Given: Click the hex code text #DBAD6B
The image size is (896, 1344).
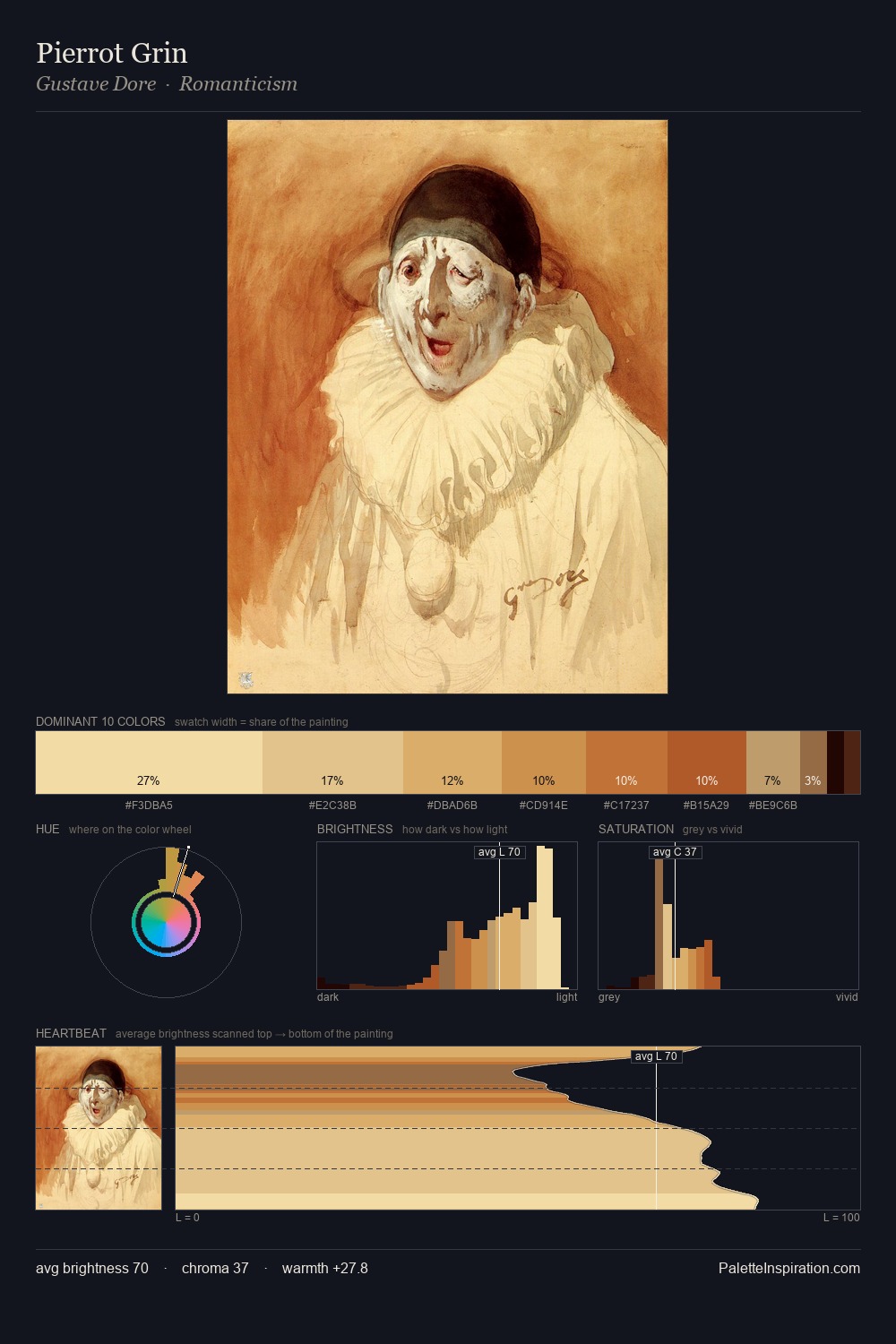Looking at the screenshot, I should (x=452, y=805).
